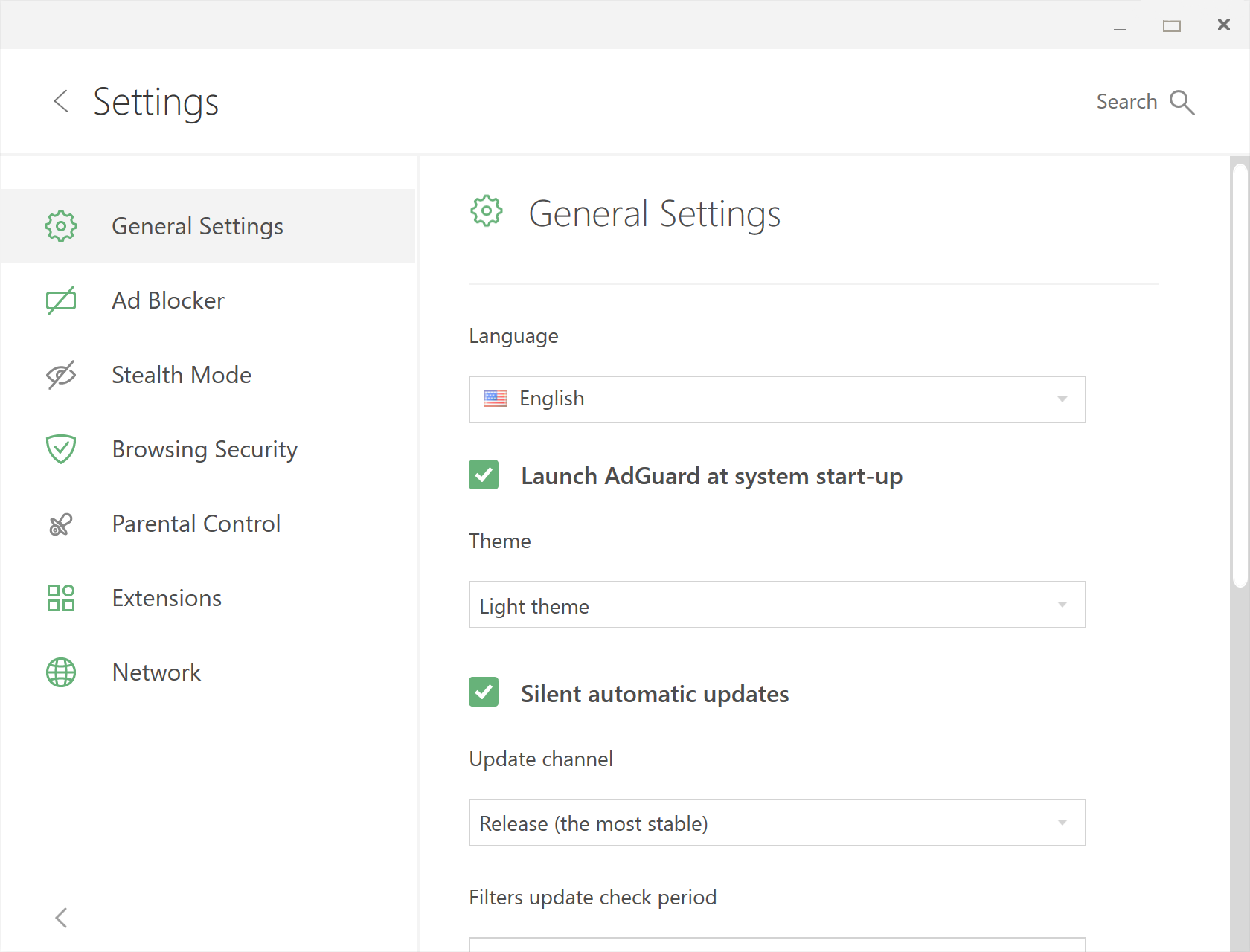Click the Browsing Security shield icon

click(x=61, y=449)
